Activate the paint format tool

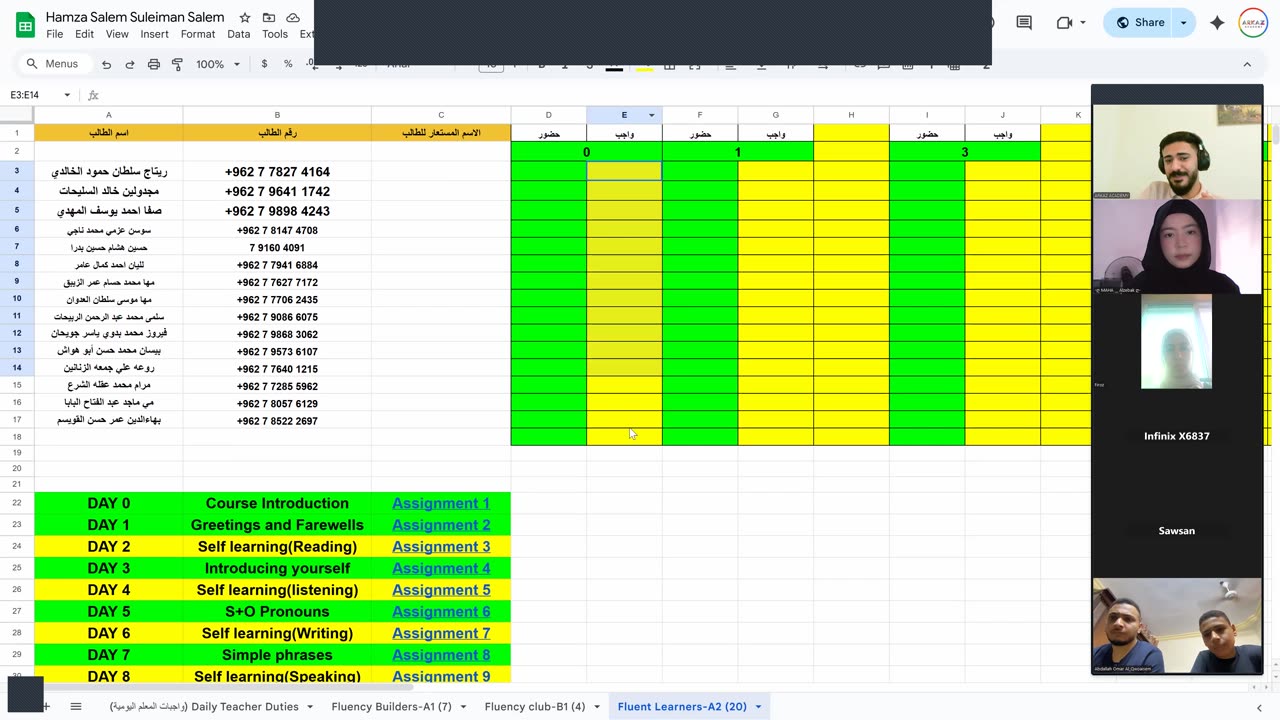pyautogui.click(x=178, y=64)
